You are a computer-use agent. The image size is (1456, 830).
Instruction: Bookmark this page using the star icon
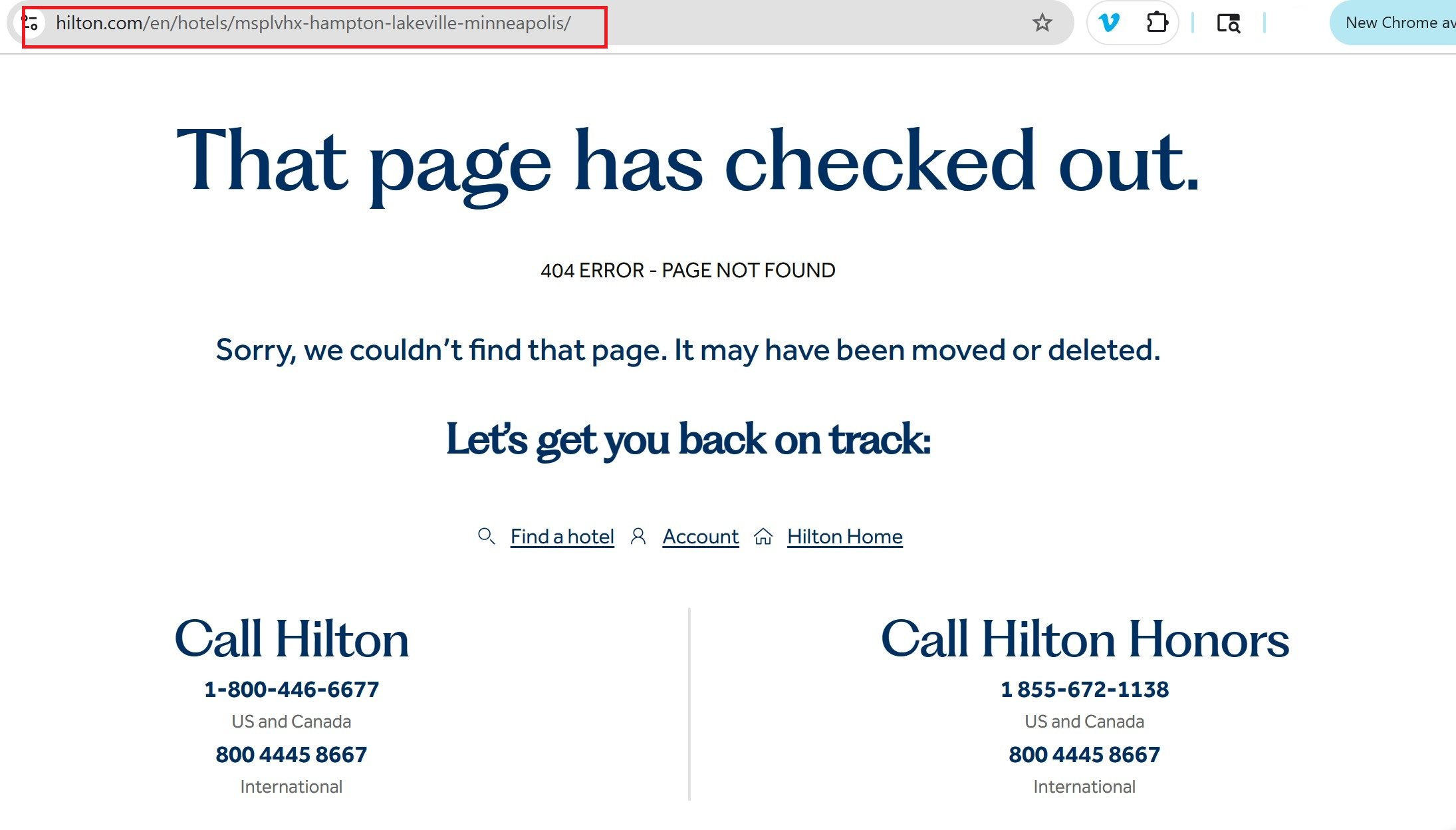coord(1042,23)
